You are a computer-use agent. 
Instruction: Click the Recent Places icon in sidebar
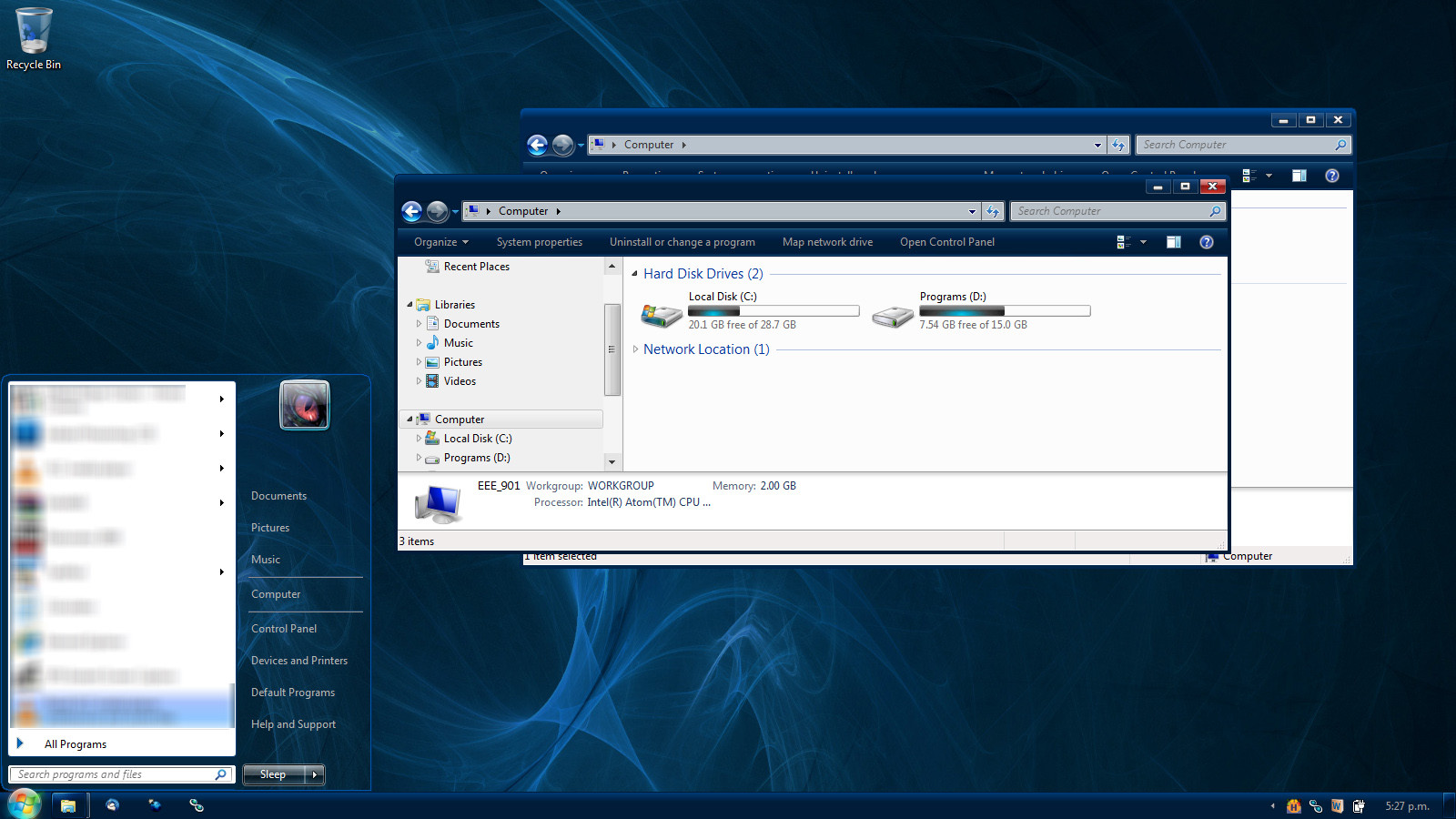coord(432,267)
